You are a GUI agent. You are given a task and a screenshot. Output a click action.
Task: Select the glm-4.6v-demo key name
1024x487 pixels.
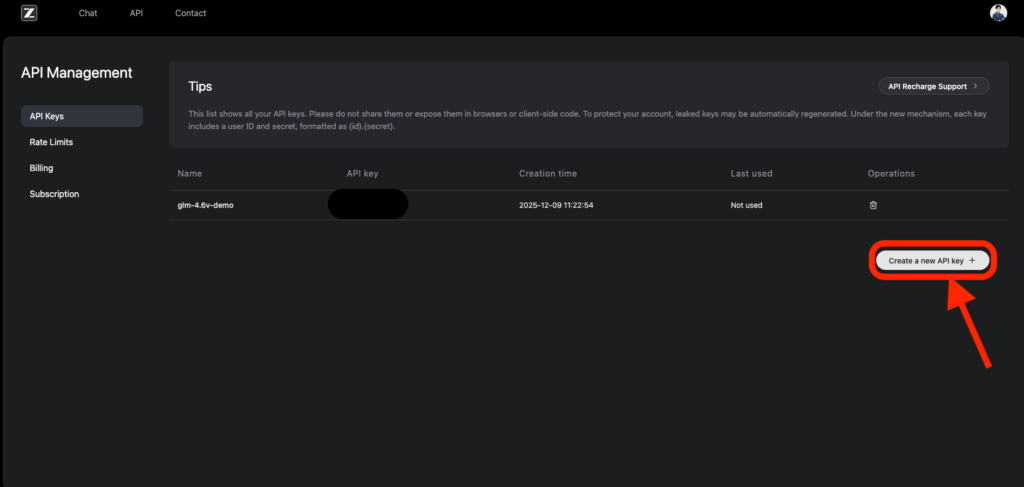pos(205,205)
